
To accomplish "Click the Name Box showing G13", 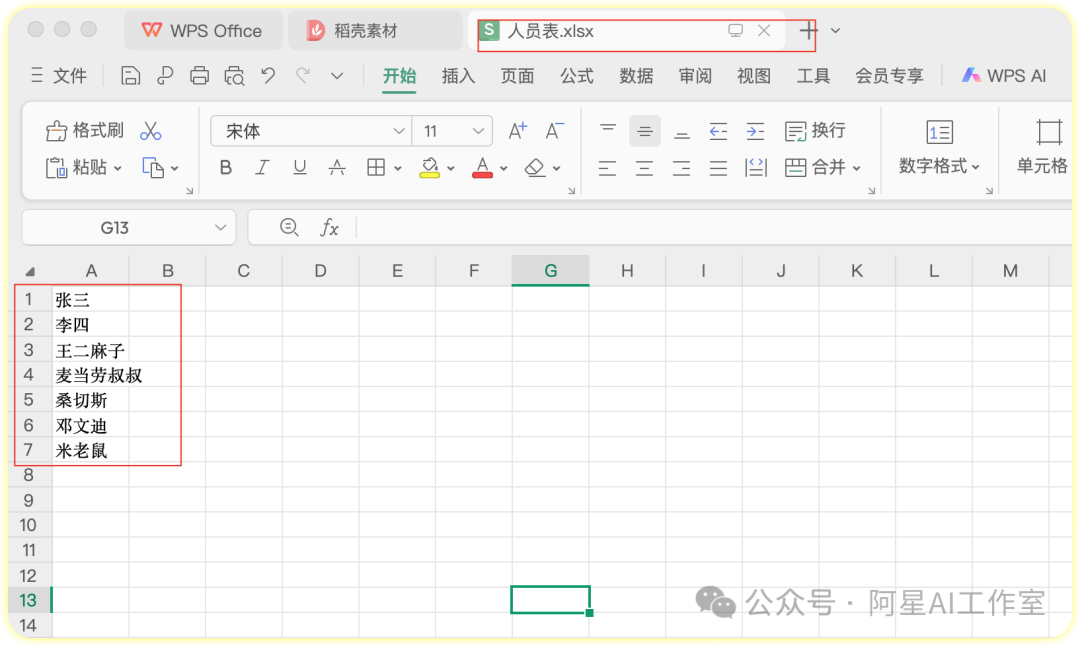I will (129, 228).
